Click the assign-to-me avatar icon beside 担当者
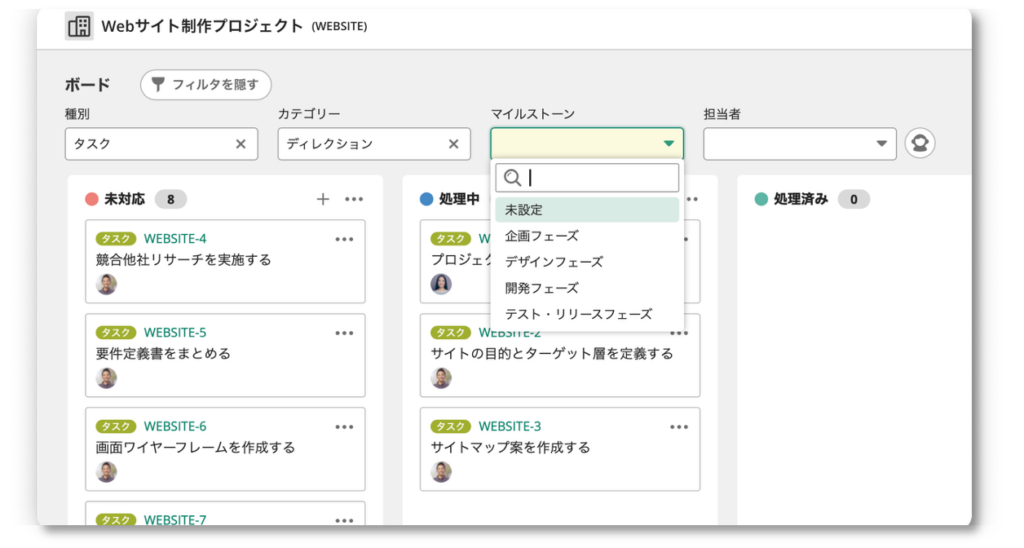This screenshot has height=548, width=1024. coord(920,143)
